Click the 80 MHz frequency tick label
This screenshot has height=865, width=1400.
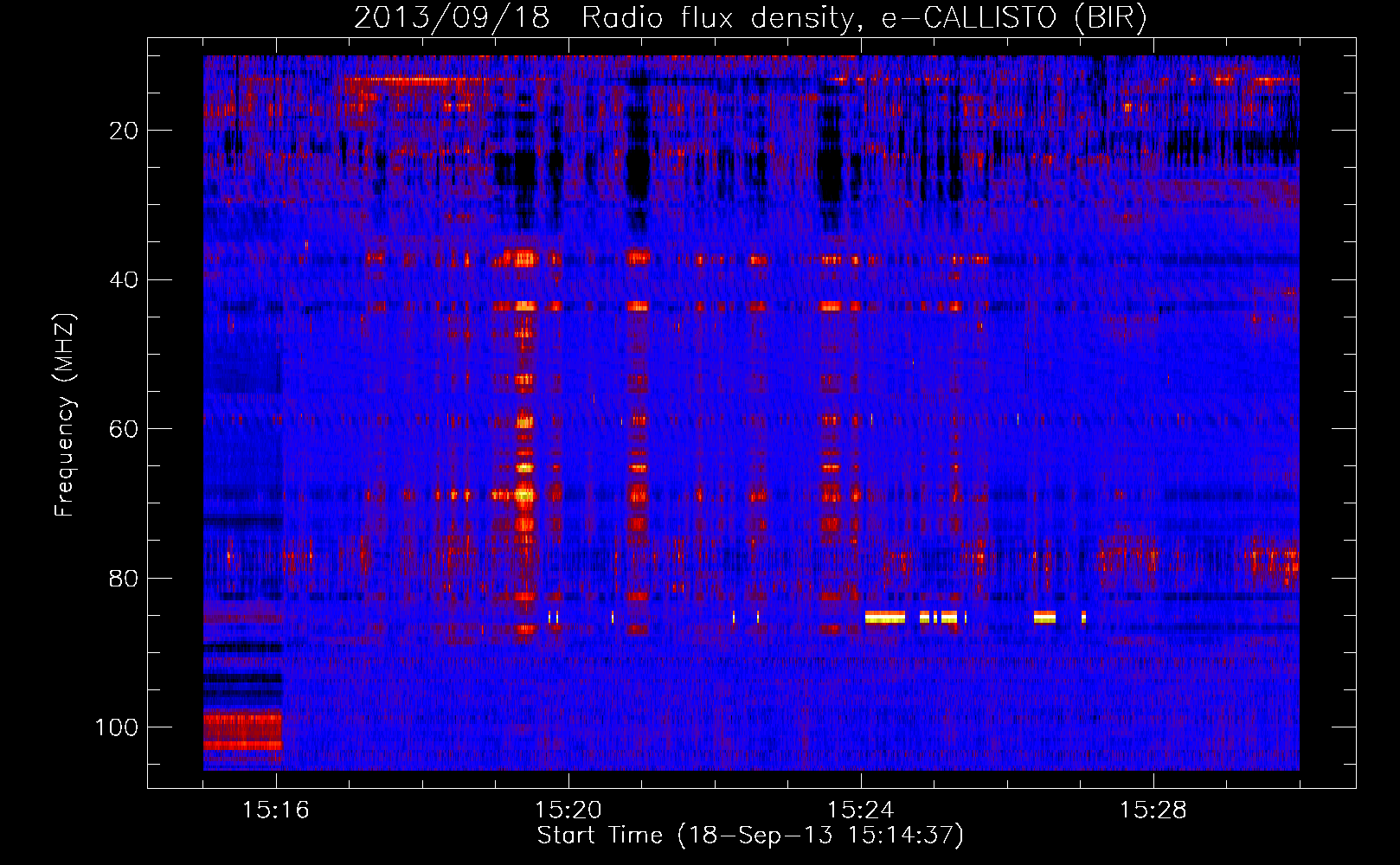pyautogui.click(x=124, y=578)
